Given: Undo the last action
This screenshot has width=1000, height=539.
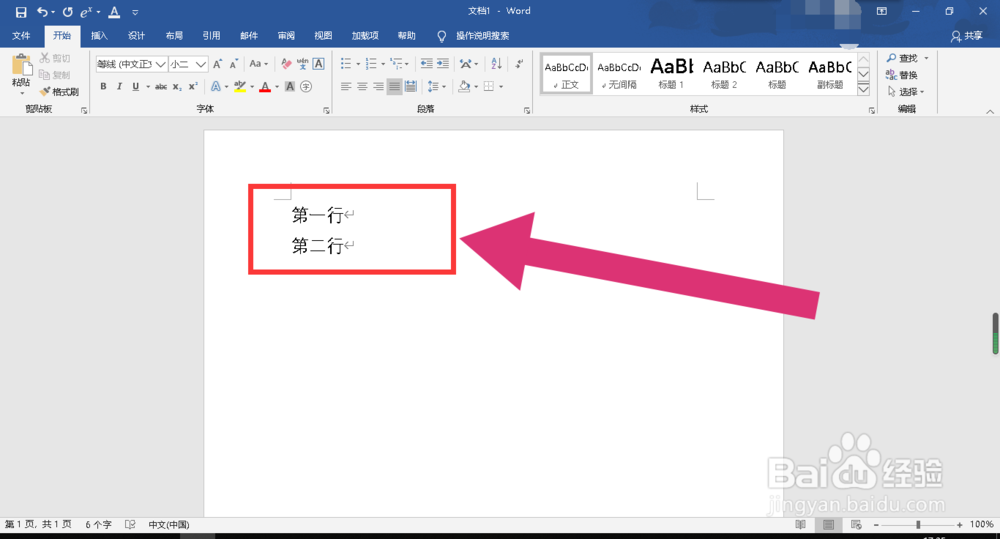Looking at the screenshot, I should tap(42, 12).
